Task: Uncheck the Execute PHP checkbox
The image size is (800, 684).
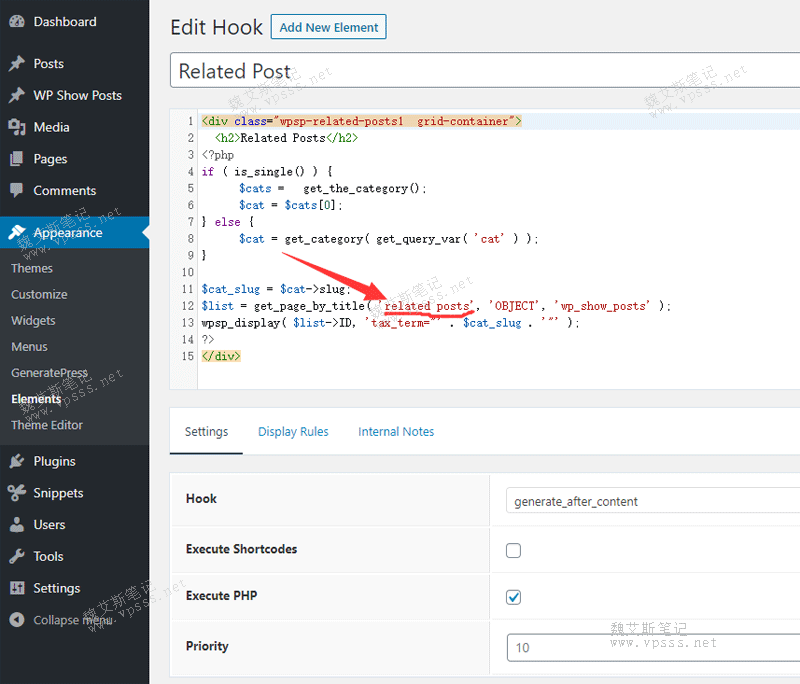Action: 513,597
